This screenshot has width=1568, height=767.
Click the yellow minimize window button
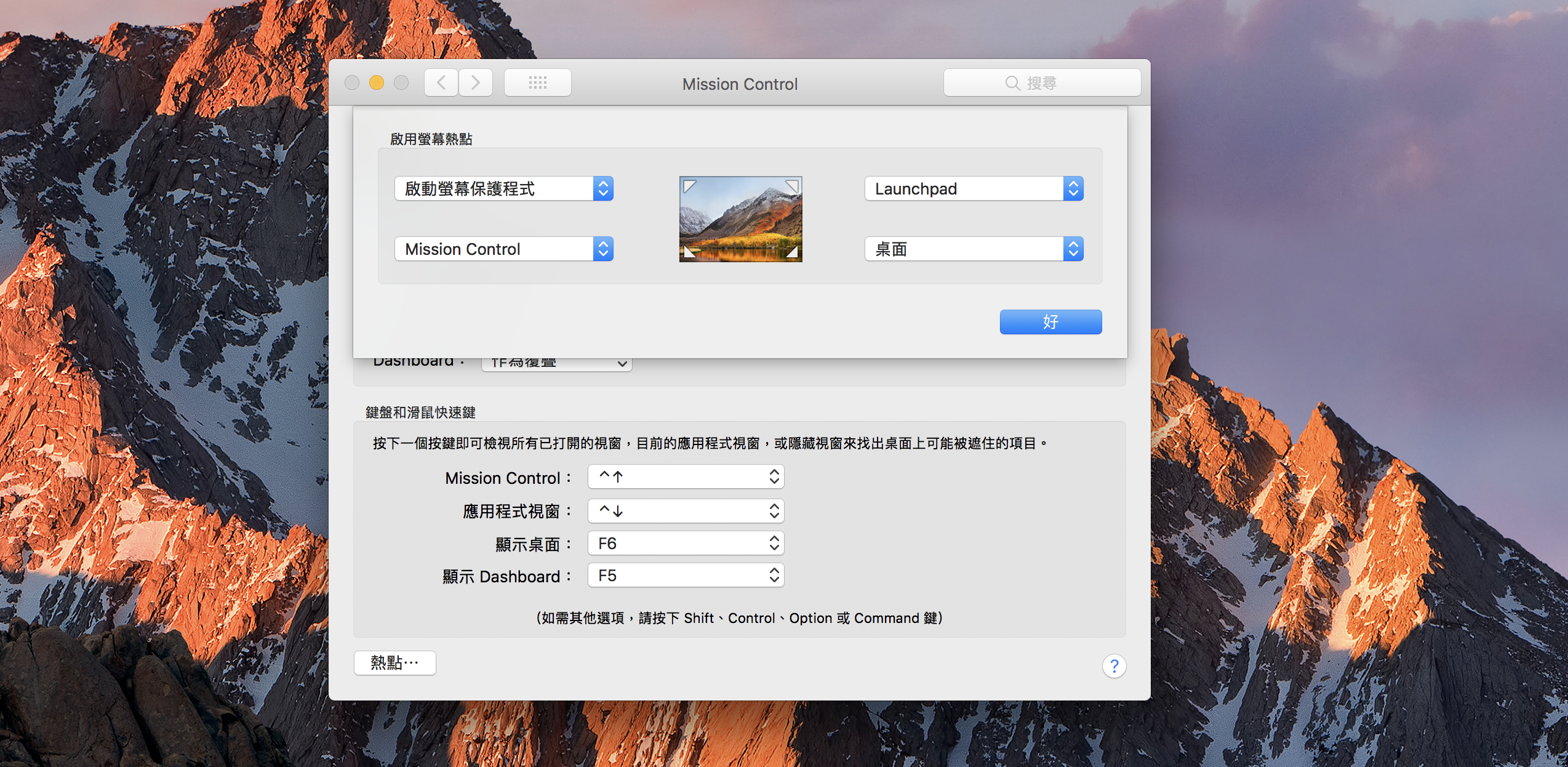tap(377, 82)
